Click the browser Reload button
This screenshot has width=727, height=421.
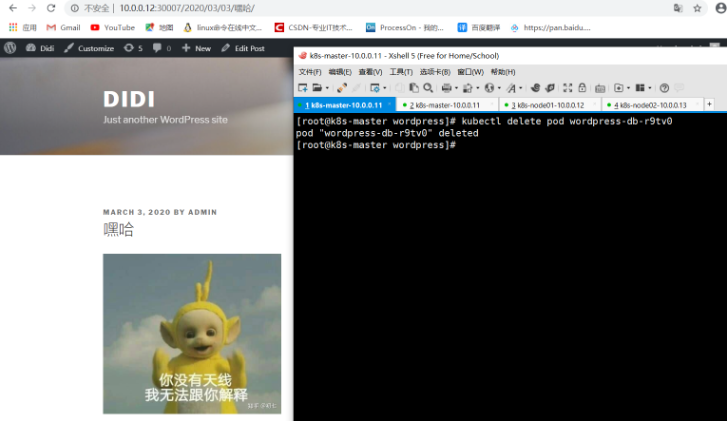(x=51, y=8)
